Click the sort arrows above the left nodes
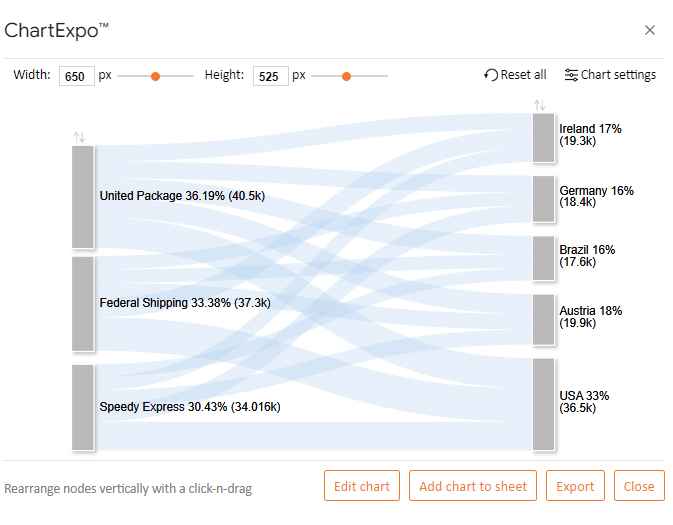This screenshot has height=525, width=673. tap(79, 137)
